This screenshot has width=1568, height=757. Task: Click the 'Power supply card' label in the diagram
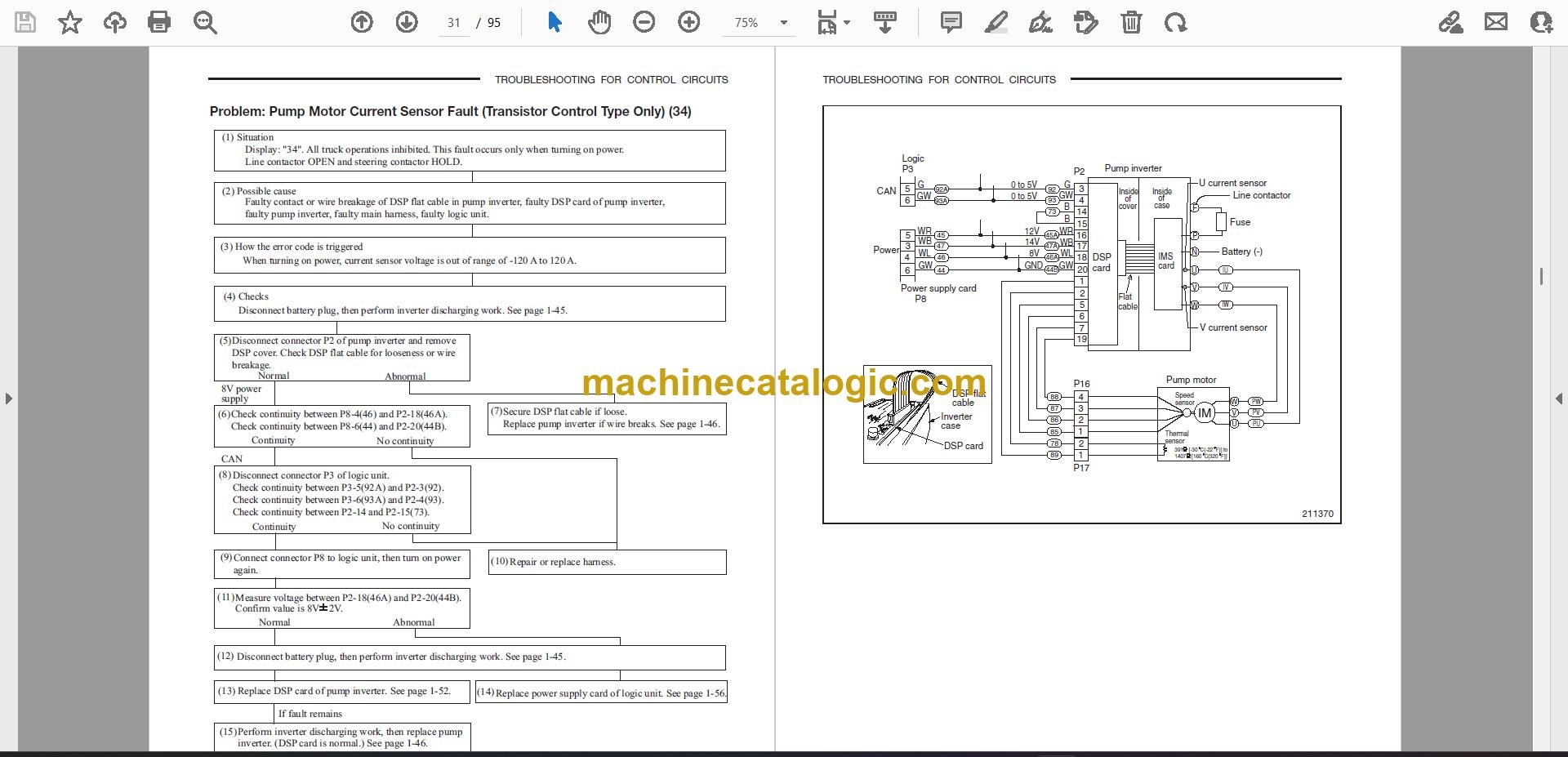tap(938, 288)
